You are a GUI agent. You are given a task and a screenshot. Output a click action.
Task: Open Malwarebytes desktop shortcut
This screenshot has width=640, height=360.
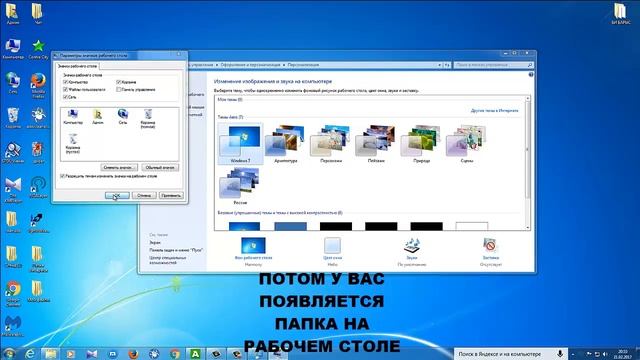(13, 327)
